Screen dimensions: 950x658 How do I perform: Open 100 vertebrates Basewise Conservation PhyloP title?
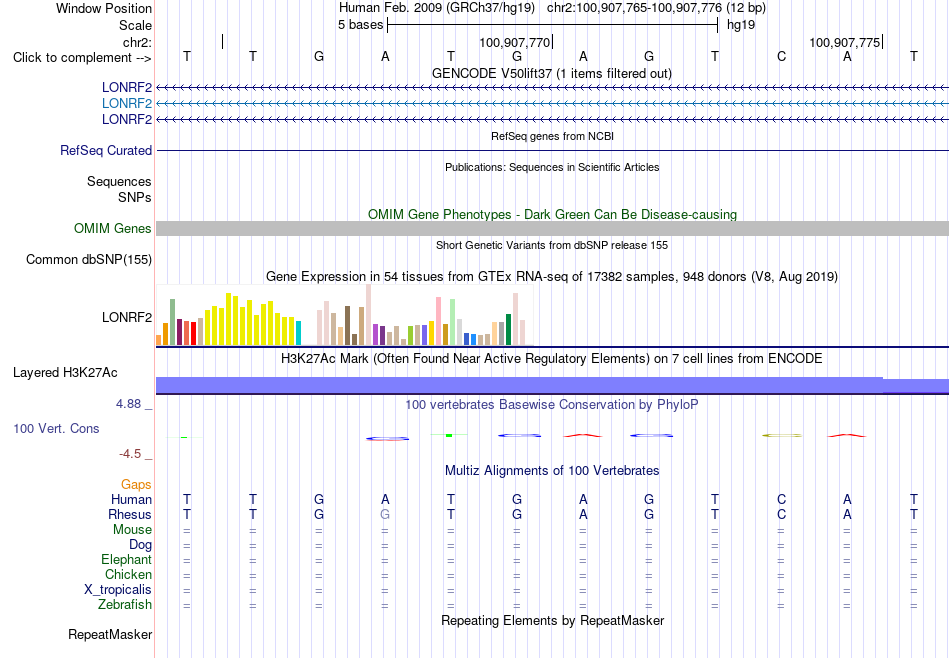tap(552, 404)
